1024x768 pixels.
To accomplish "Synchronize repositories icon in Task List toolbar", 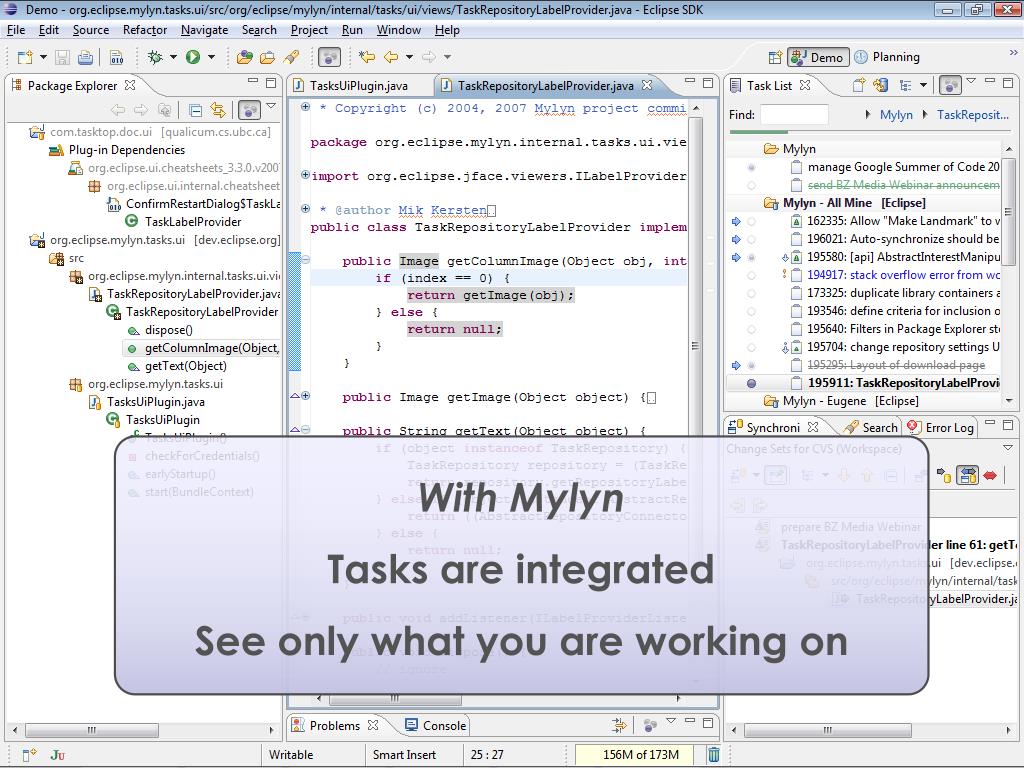I will click(x=880, y=85).
